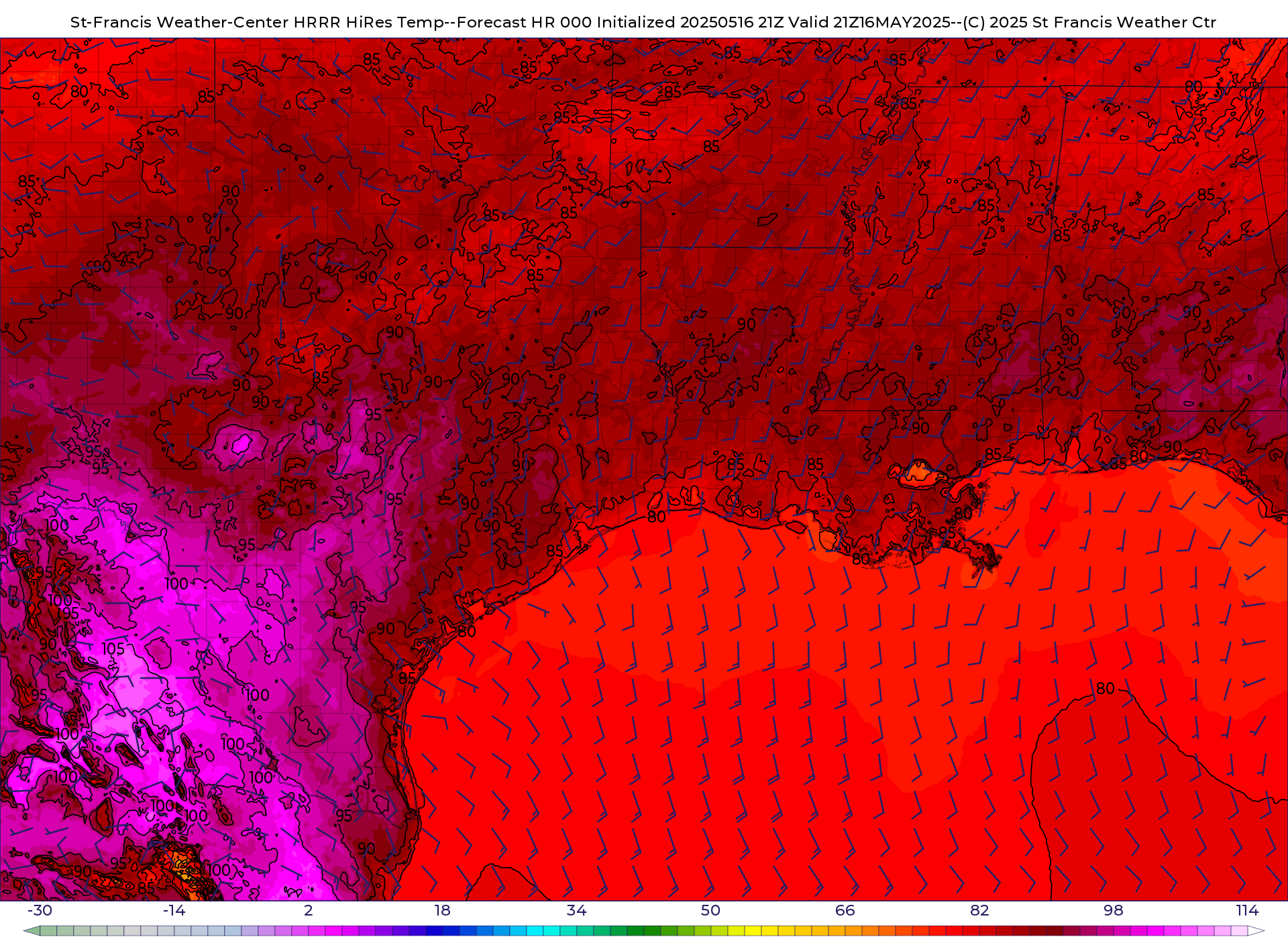1288x939 pixels.
Task: Click the 34 colorbar scale label
Action: click(x=576, y=910)
